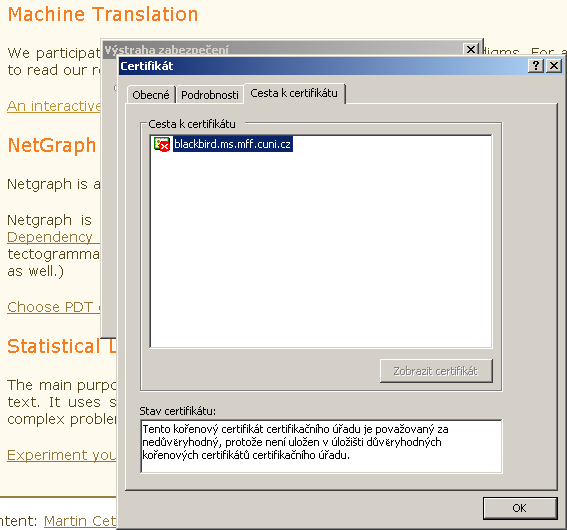Open the Podrobnosti tab
567x530 pixels.
pyautogui.click(x=210, y=95)
